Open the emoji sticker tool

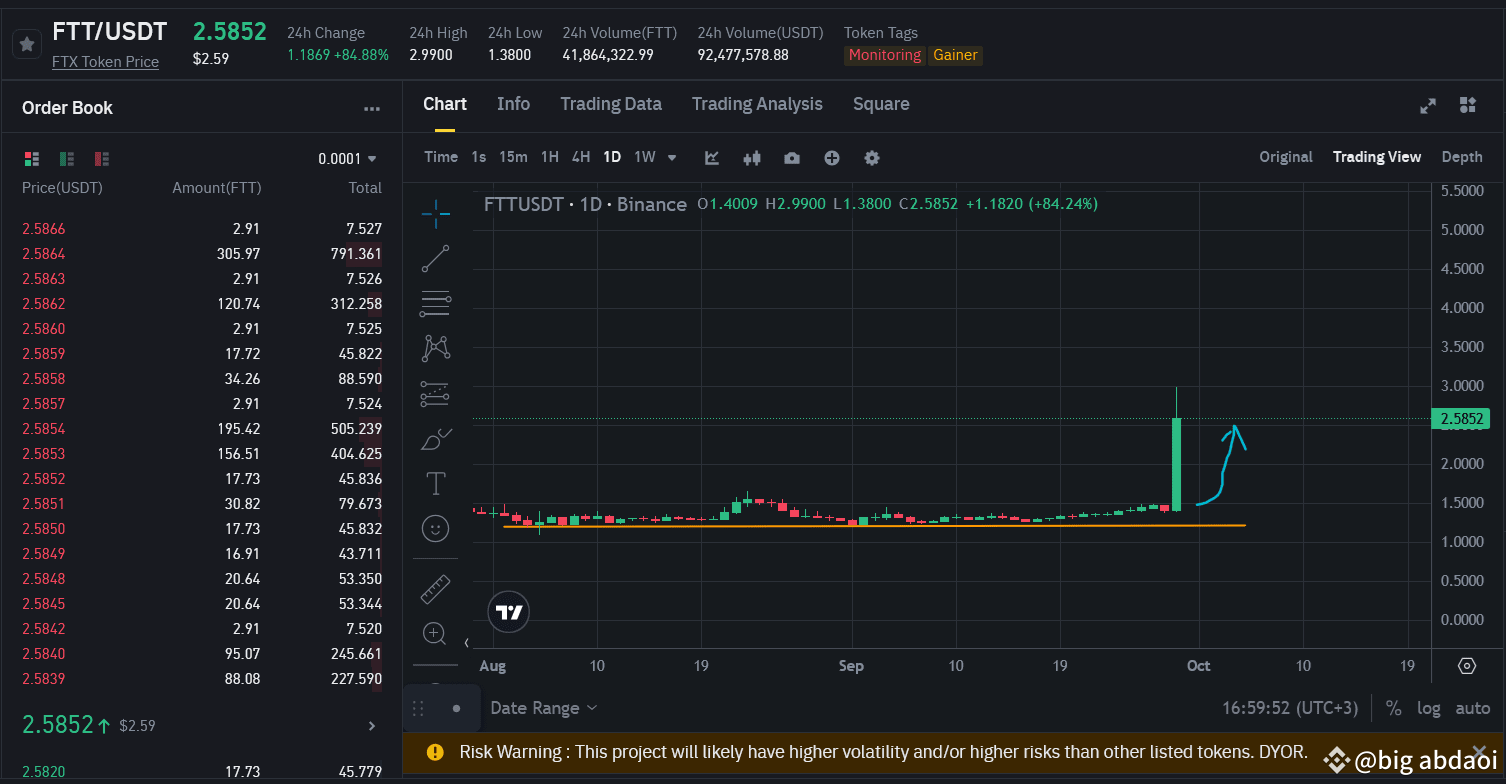coord(435,528)
